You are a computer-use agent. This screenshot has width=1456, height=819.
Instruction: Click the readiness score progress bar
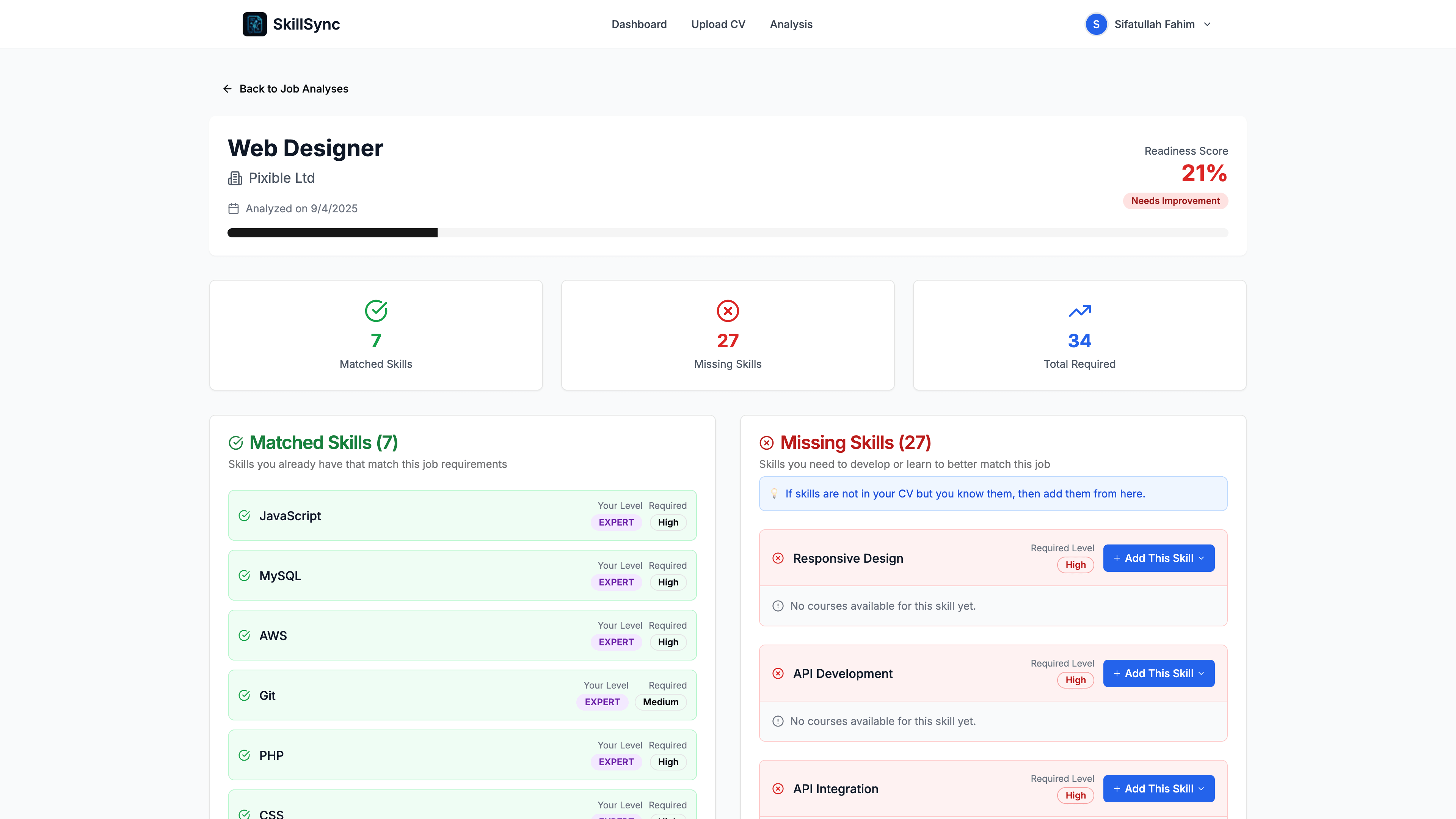tap(728, 233)
